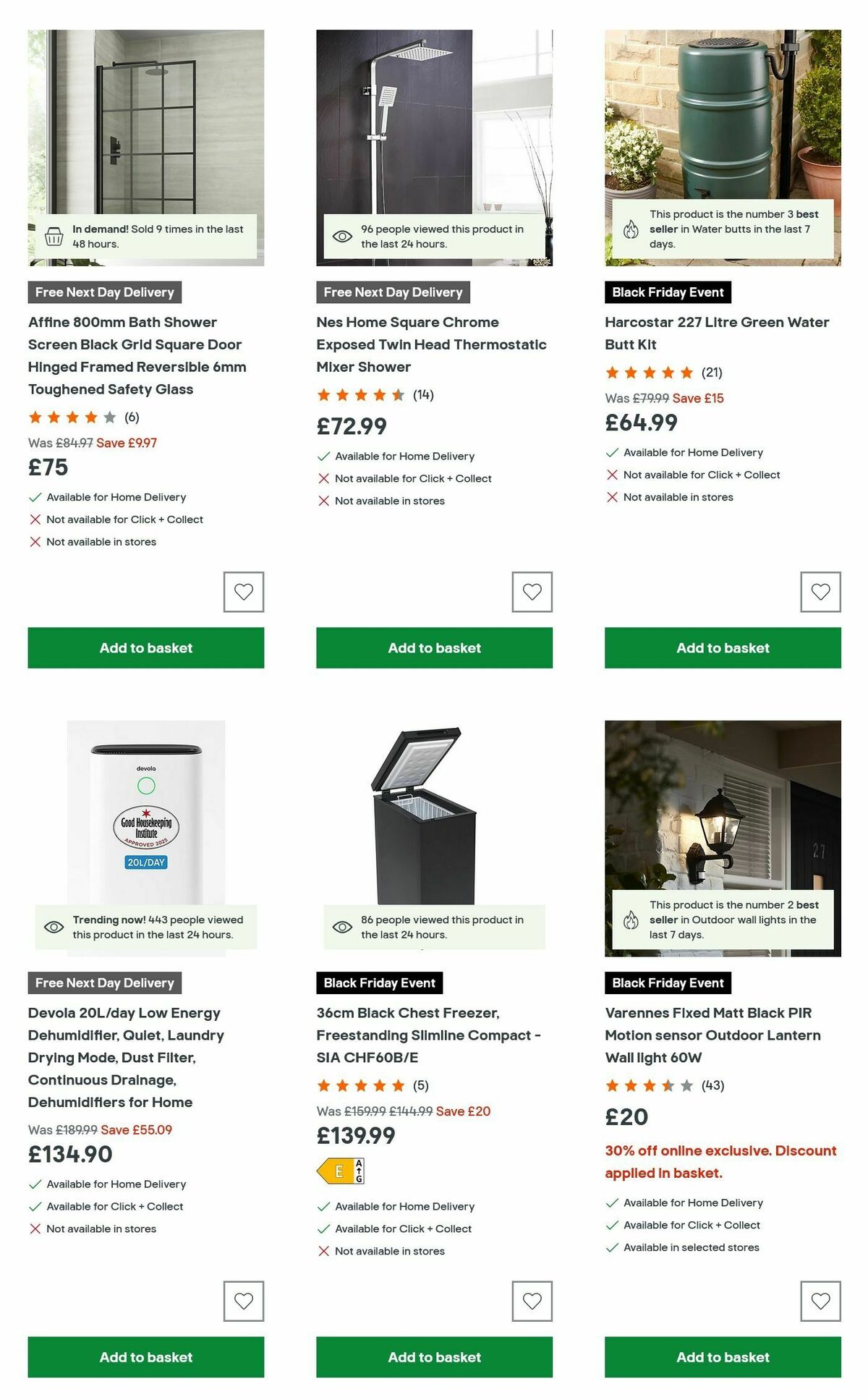Open the Nes Home mixer shower product title
Screen dimensions: 868x1400
431,344
